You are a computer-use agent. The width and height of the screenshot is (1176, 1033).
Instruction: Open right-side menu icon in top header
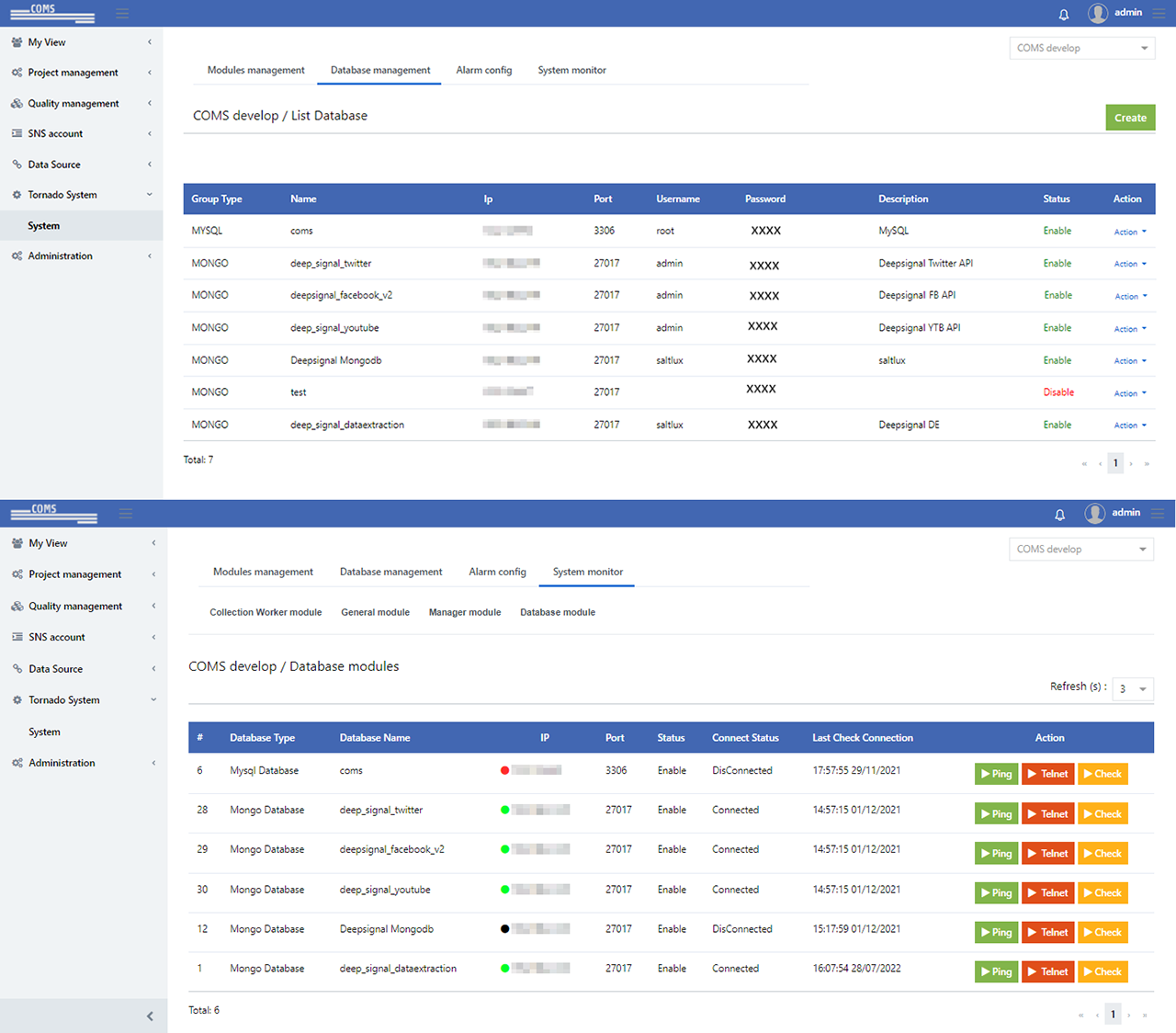[1158, 13]
